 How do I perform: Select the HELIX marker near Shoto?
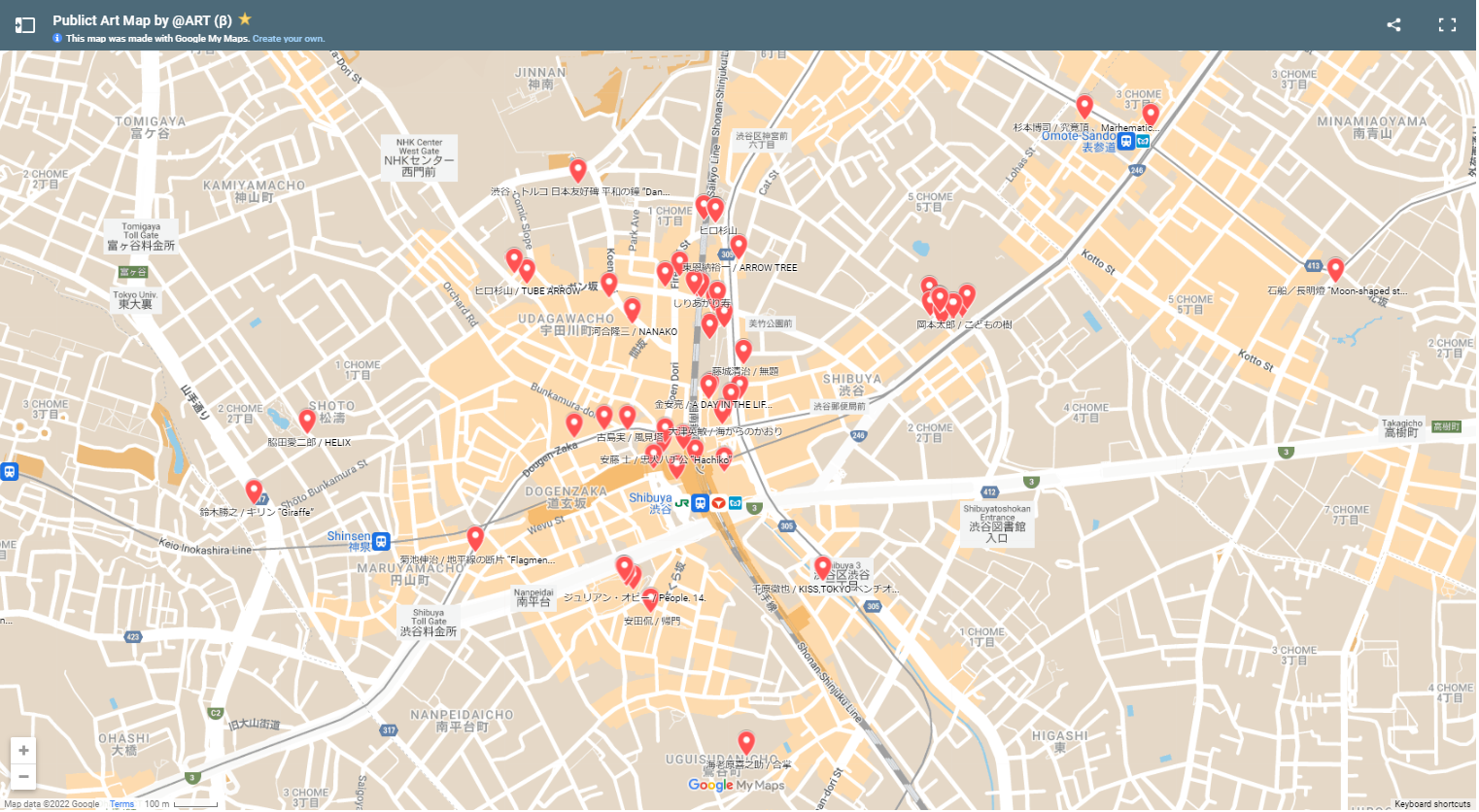307,420
